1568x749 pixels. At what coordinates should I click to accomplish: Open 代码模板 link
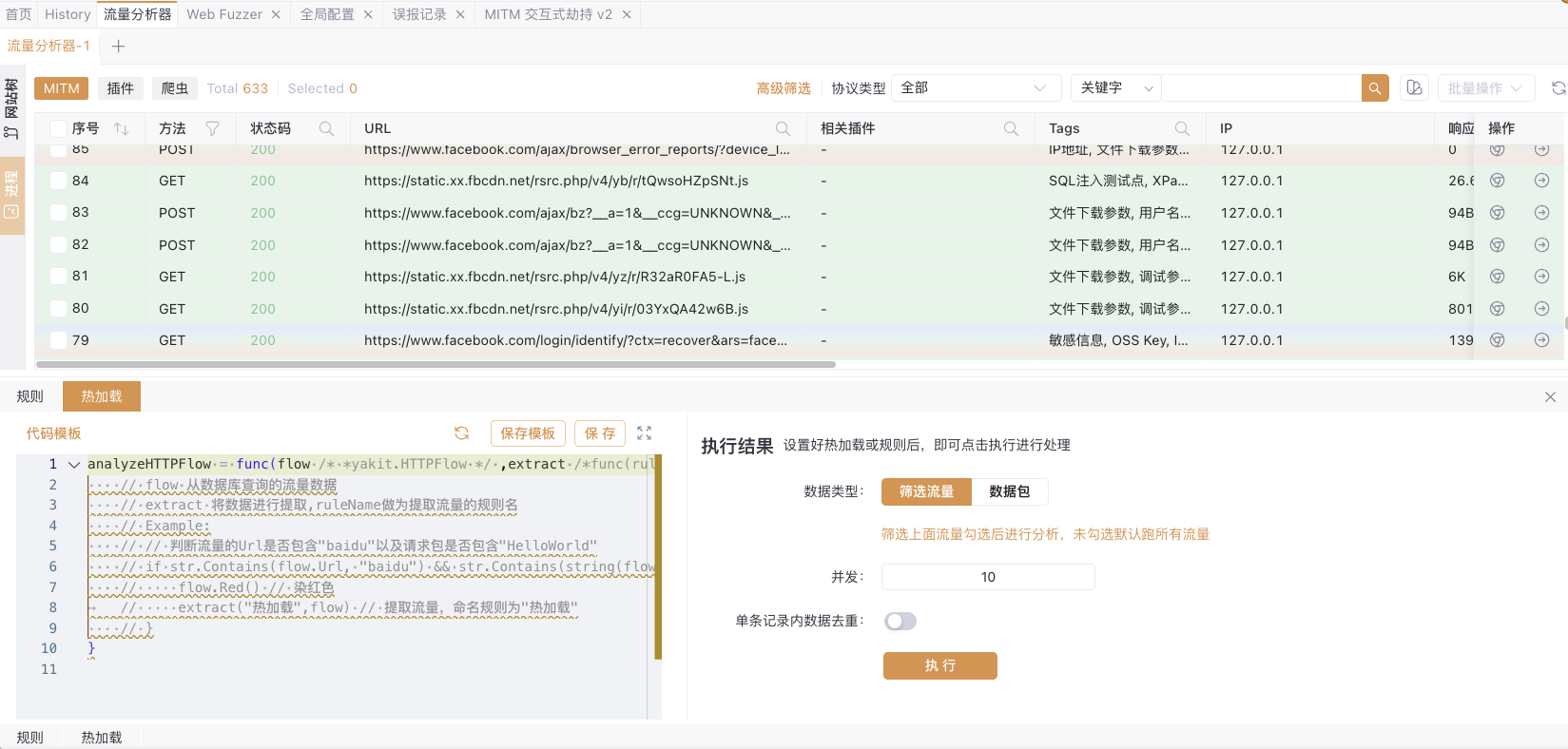point(54,433)
